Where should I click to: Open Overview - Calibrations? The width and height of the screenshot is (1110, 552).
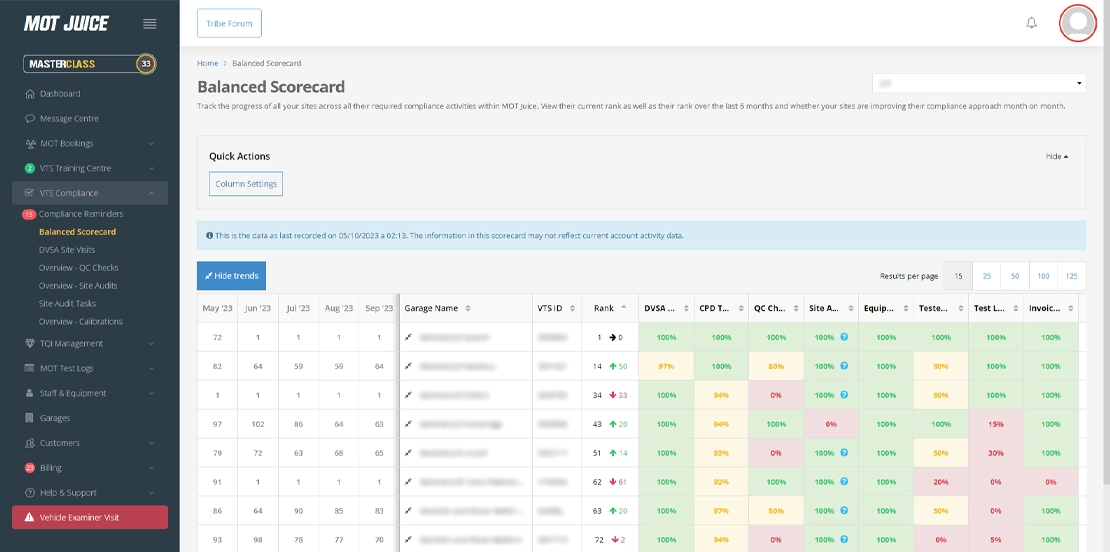point(81,321)
